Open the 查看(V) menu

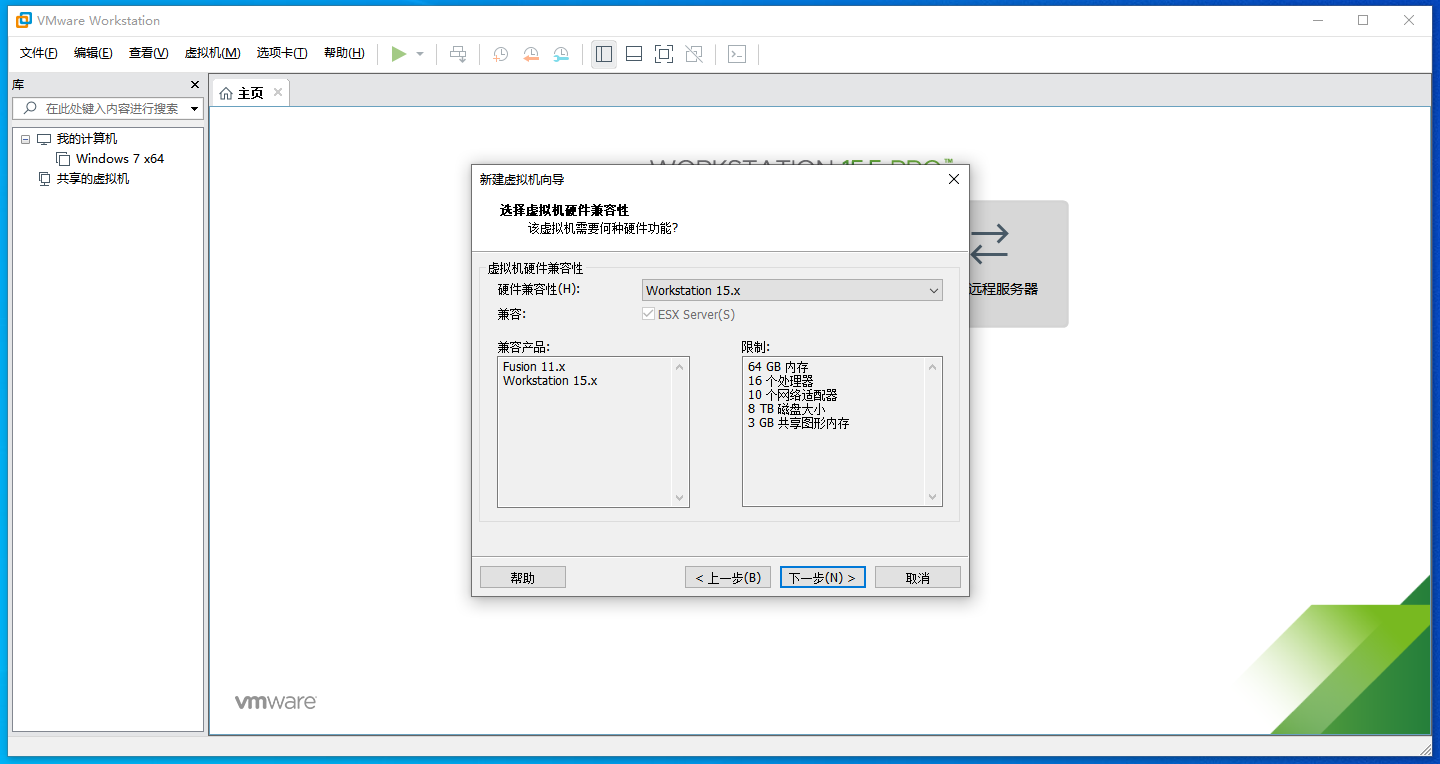[148, 53]
